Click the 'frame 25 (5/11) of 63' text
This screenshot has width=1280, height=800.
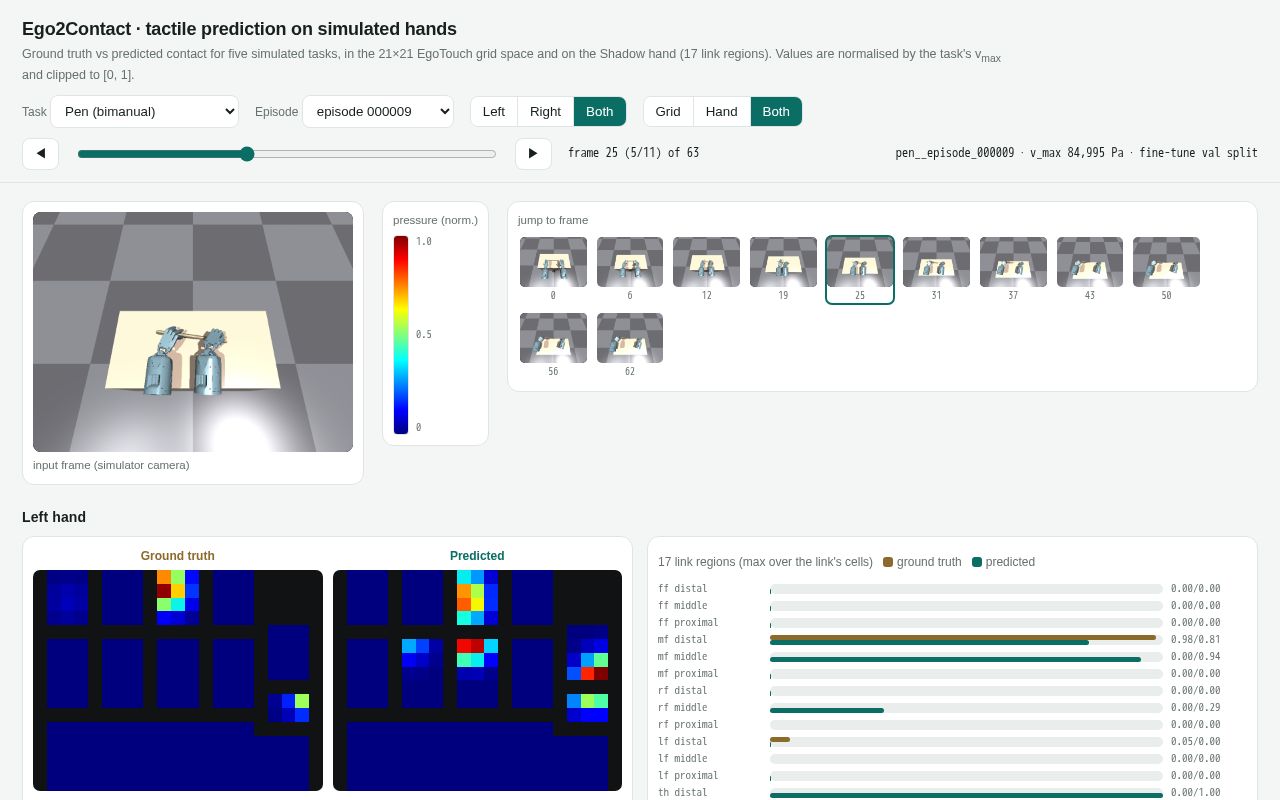pos(633,153)
